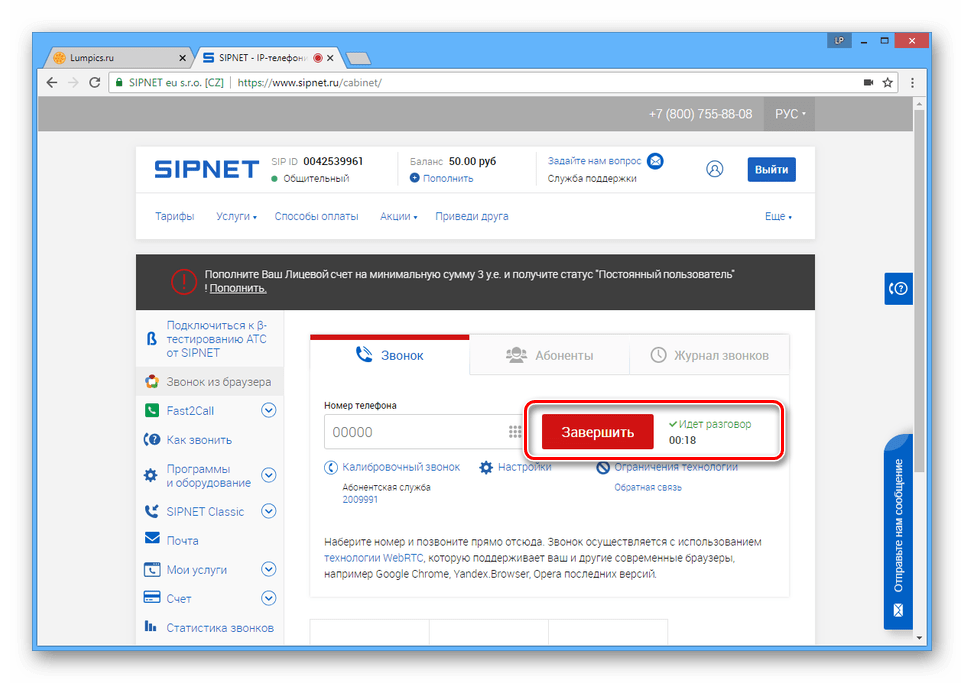Click the blue help phone side widget
The width and height of the screenshot is (964, 683).
click(x=898, y=288)
